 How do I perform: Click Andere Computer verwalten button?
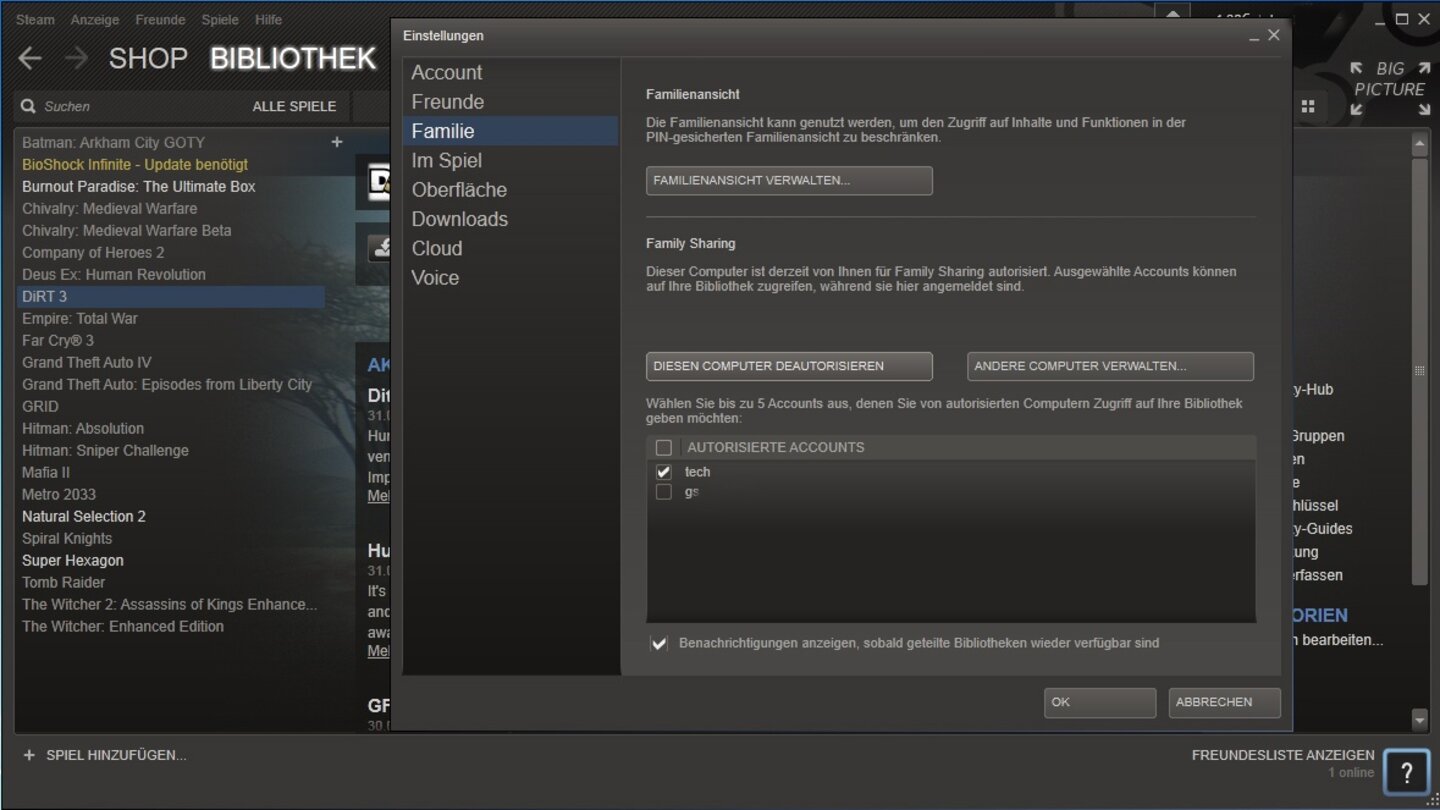coord(1110,366)
